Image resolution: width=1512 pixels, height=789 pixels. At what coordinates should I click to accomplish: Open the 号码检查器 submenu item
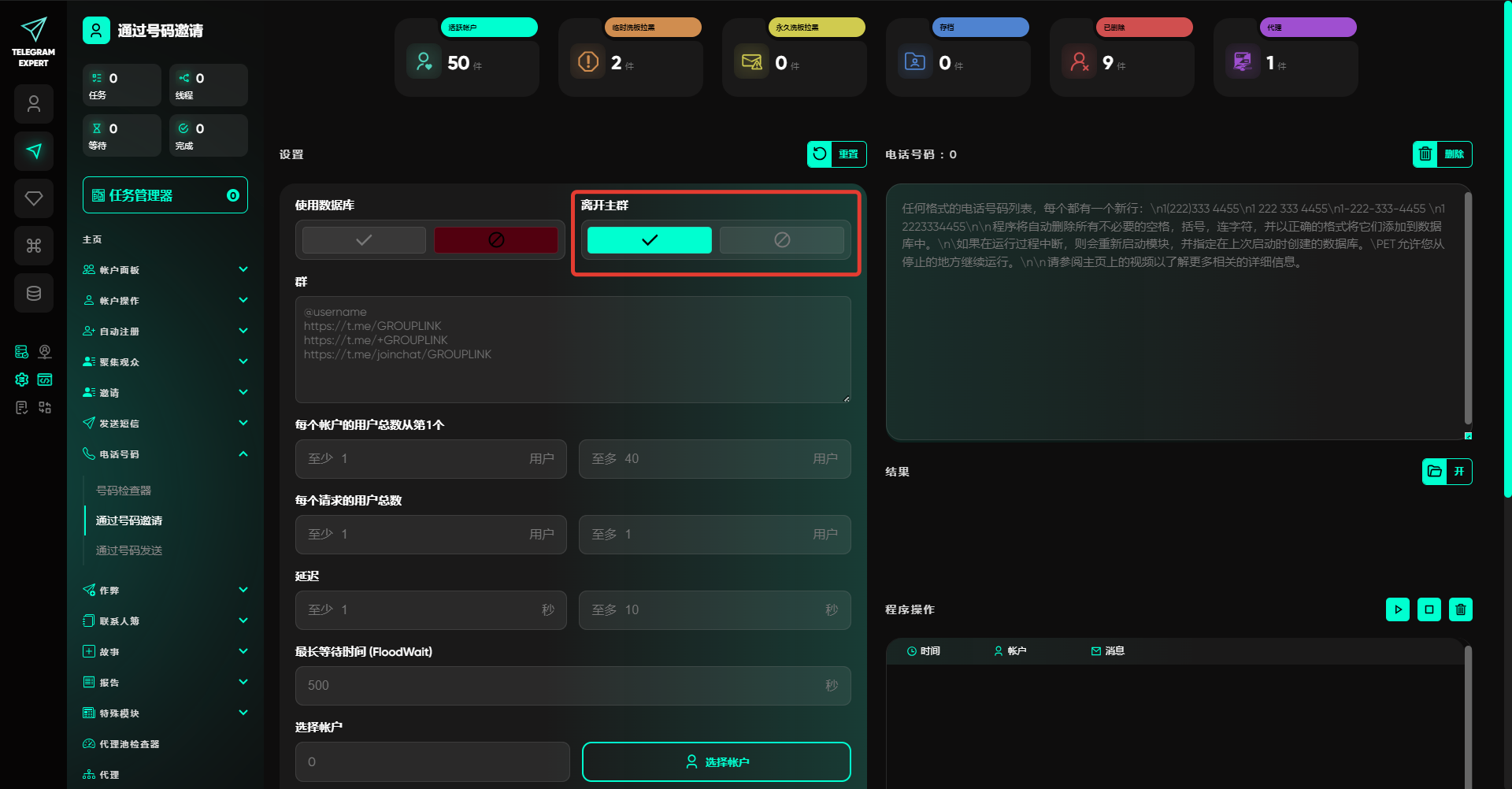click(x=124, y=491)
